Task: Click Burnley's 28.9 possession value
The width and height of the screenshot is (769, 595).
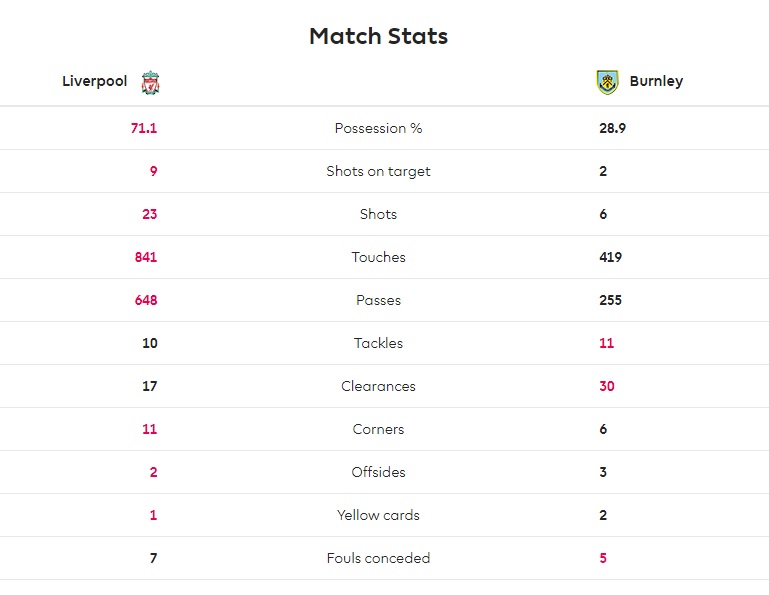Action: pos(613,128)
